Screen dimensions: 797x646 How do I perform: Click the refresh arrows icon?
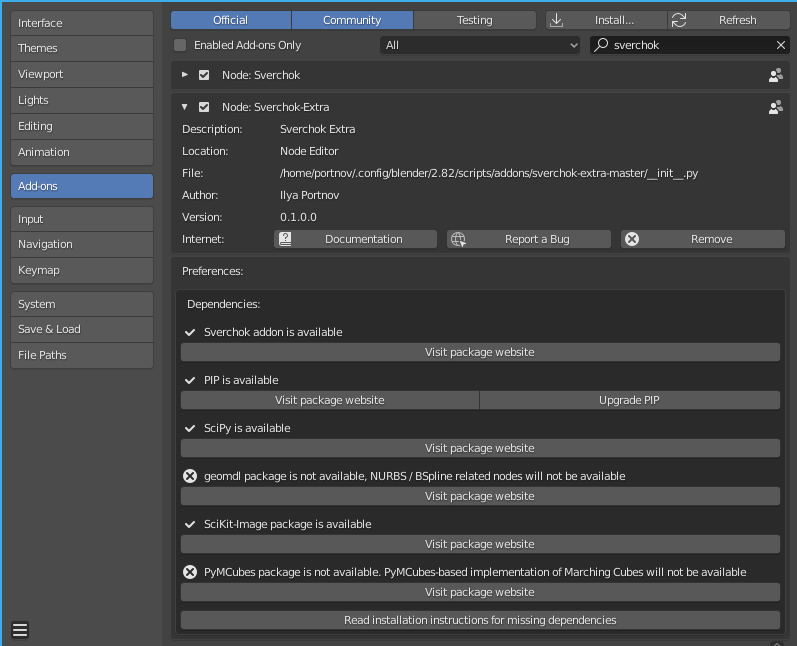click(679, 20)
